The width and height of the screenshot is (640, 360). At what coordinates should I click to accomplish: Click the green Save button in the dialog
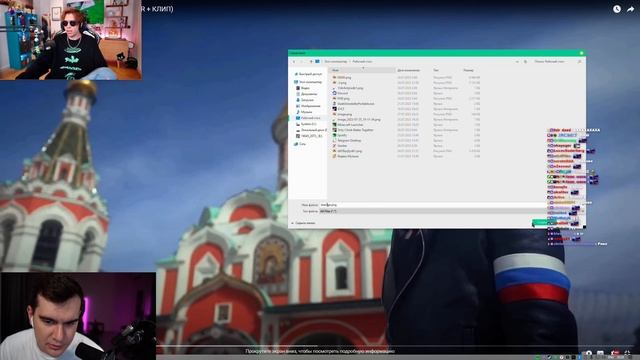(543, 222)
